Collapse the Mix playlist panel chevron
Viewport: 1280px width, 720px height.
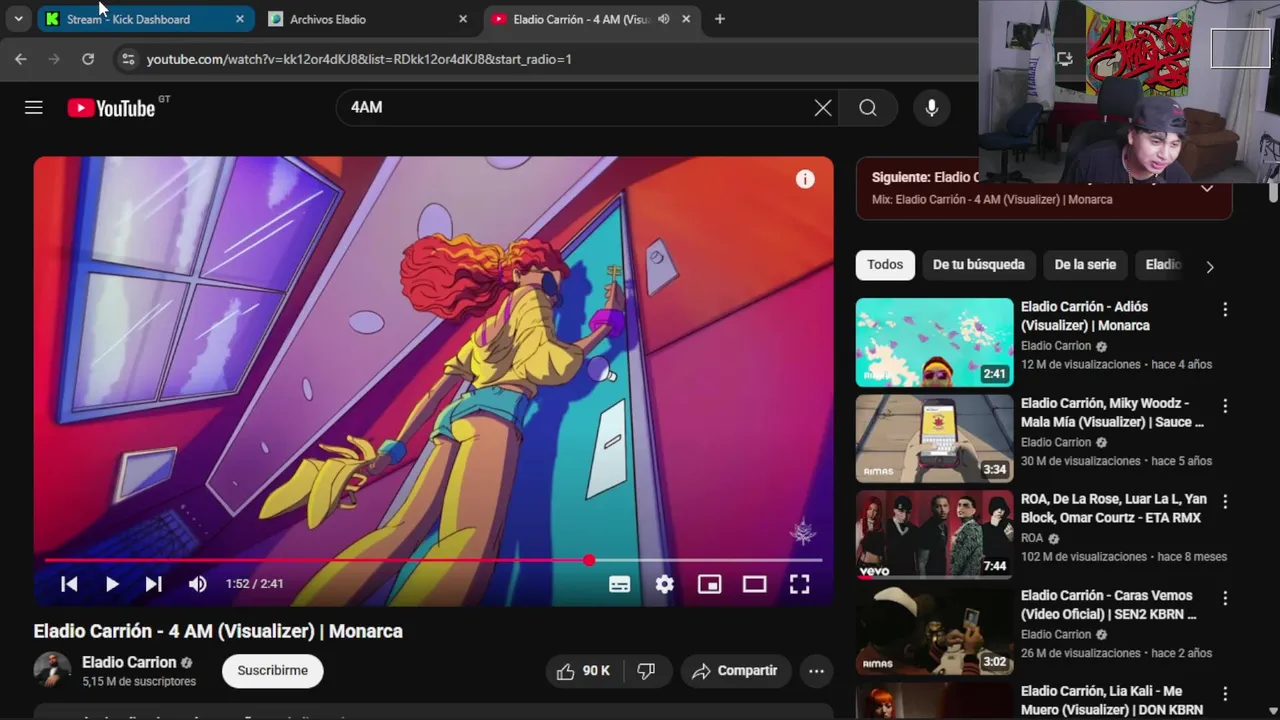pyautogui.click(x=1207, y=188)
